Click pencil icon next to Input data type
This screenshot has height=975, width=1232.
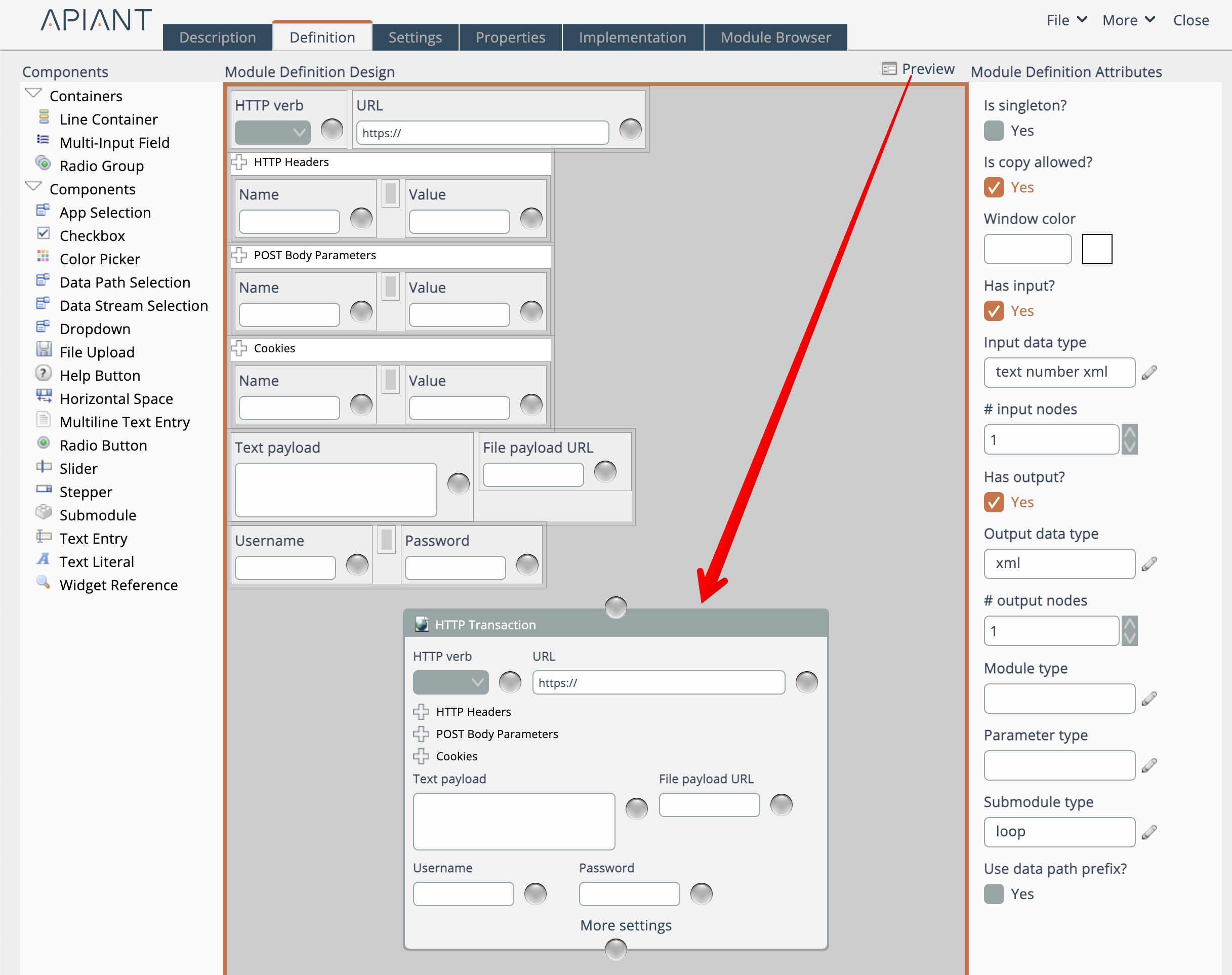(1149, 372)
